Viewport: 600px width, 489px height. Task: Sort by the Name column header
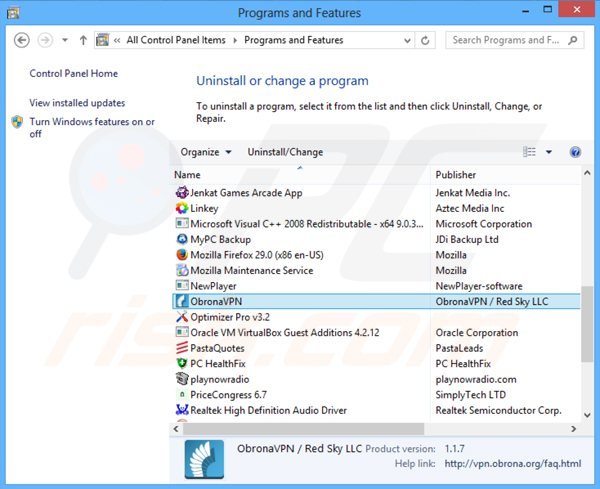(x=300, y=175)
